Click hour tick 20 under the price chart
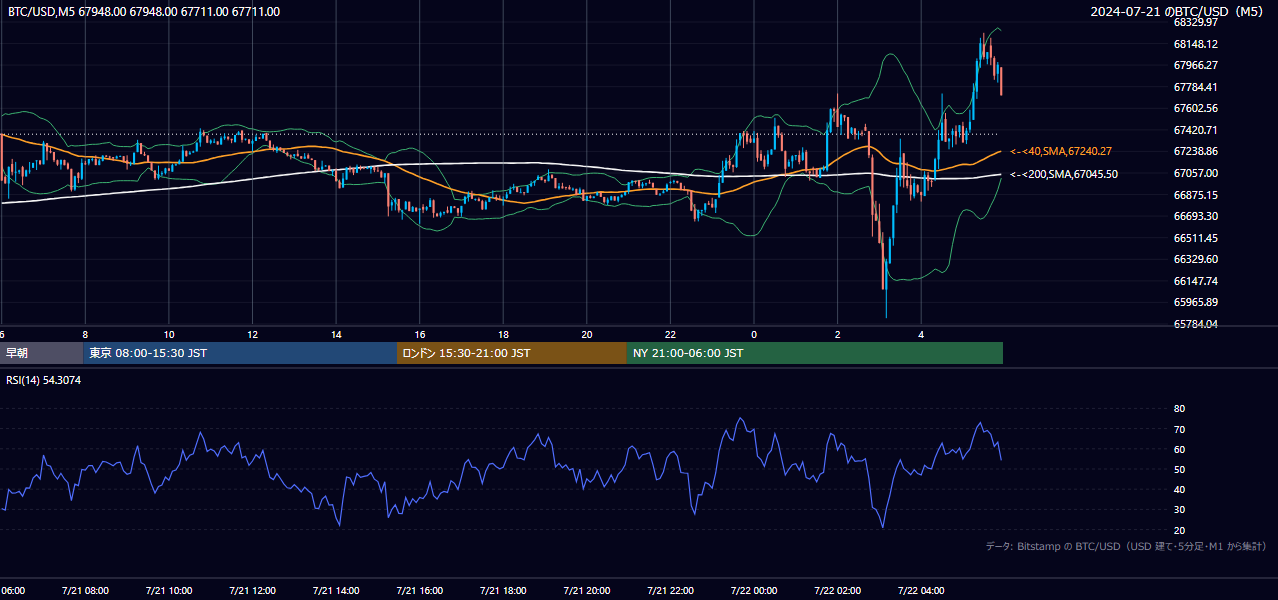The image size is (1278, 600). point(587,334)
